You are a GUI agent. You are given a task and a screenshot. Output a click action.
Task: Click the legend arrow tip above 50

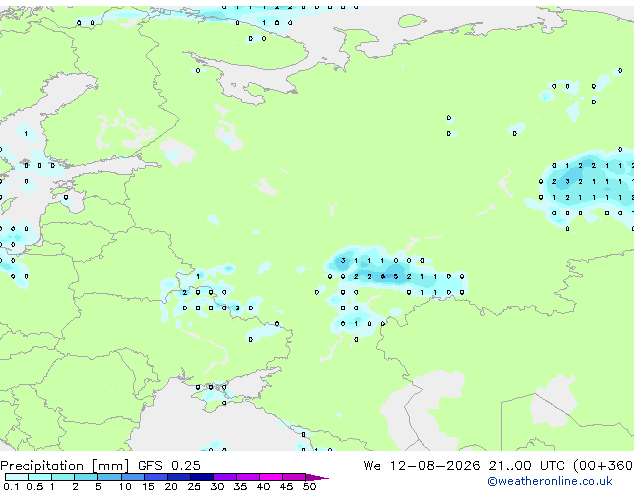coord(317,478)
